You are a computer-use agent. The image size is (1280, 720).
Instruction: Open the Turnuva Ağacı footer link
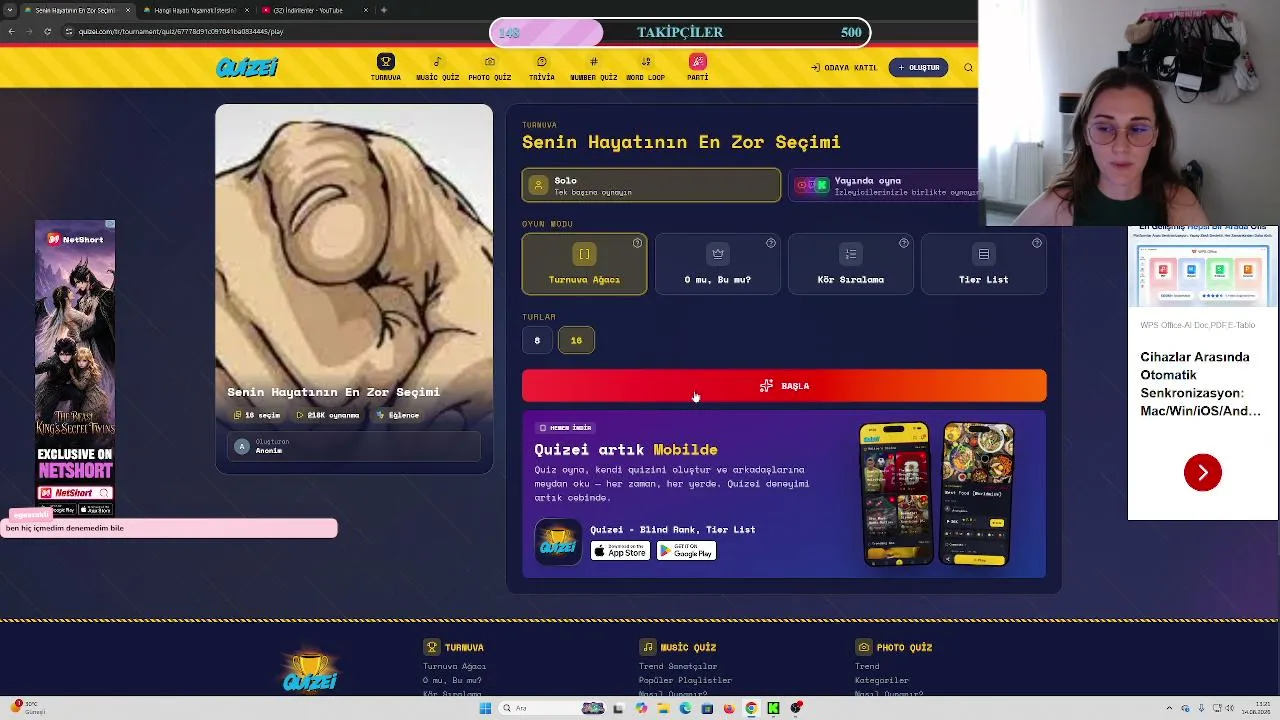point(454,666)
